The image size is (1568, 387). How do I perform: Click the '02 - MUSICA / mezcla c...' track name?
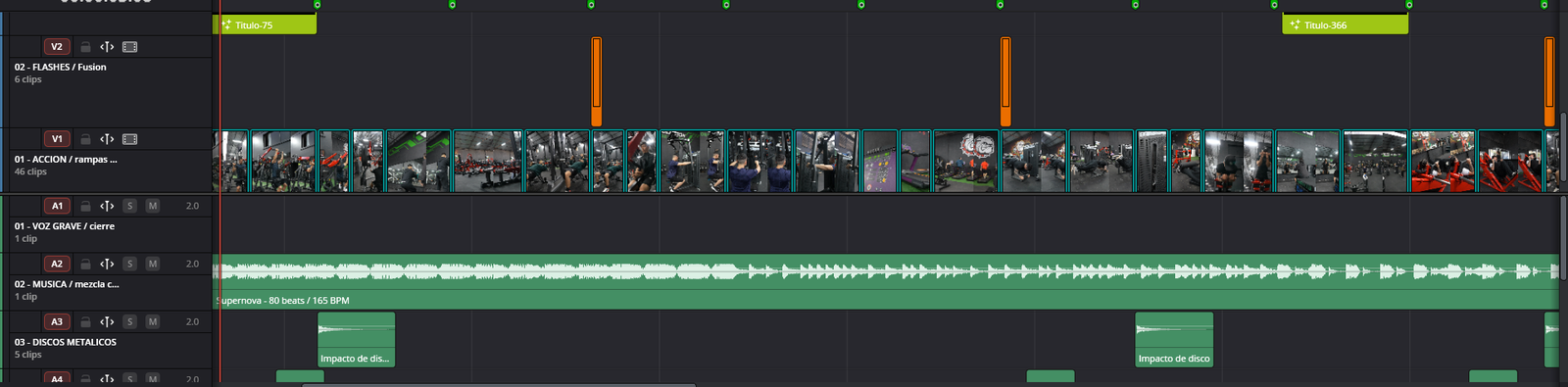click(x=67, y=284)
